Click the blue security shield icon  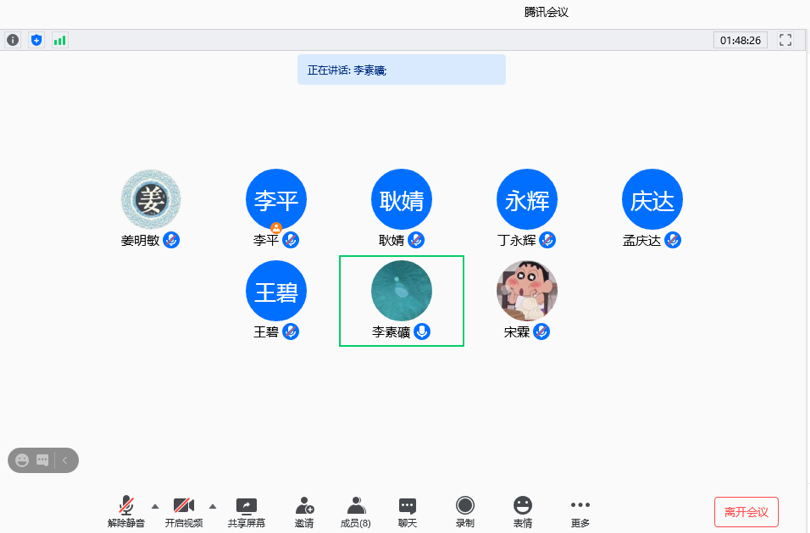coord(37,40)
